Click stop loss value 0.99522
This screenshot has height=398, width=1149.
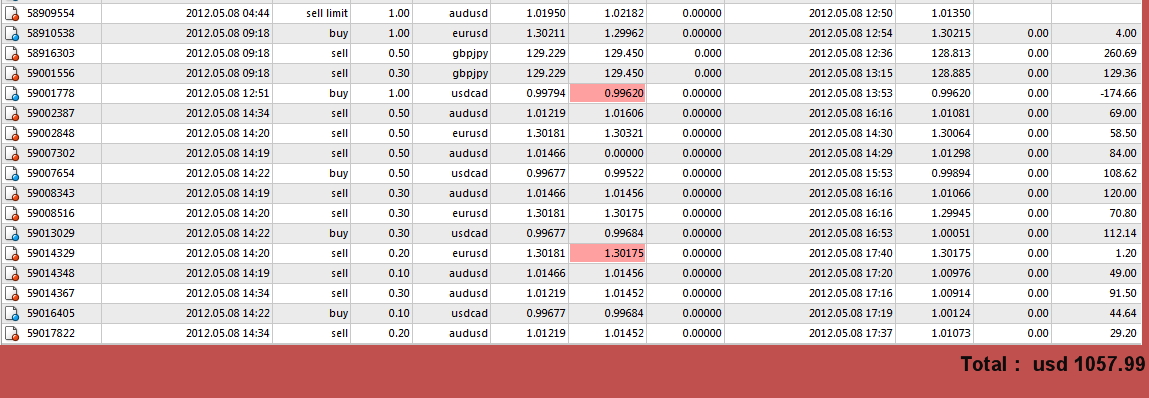[x=624, y=173]
